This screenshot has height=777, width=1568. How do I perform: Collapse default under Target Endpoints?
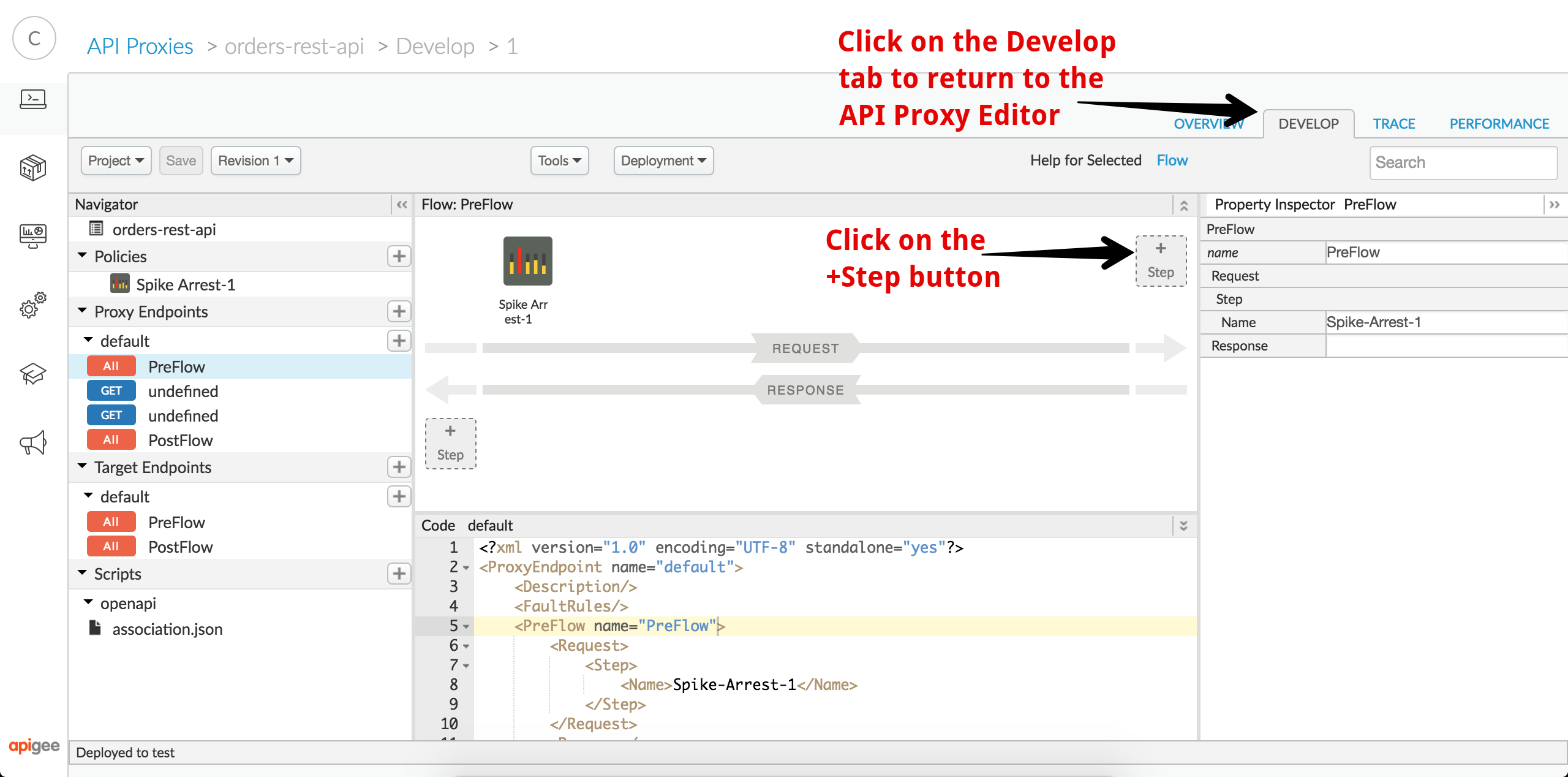click(88, 496)
